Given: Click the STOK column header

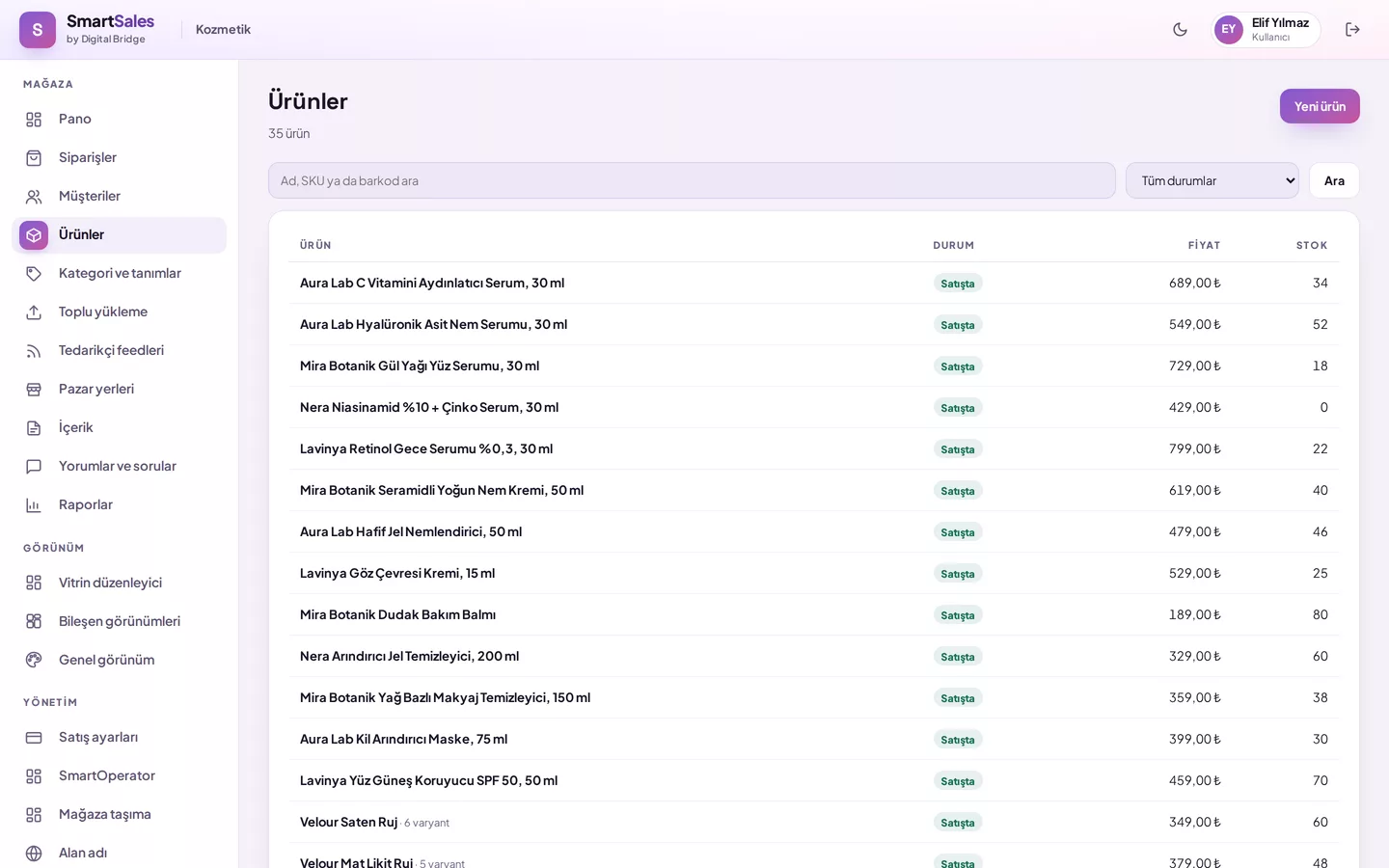Looking at the screenshot, I should point(1312,245).
